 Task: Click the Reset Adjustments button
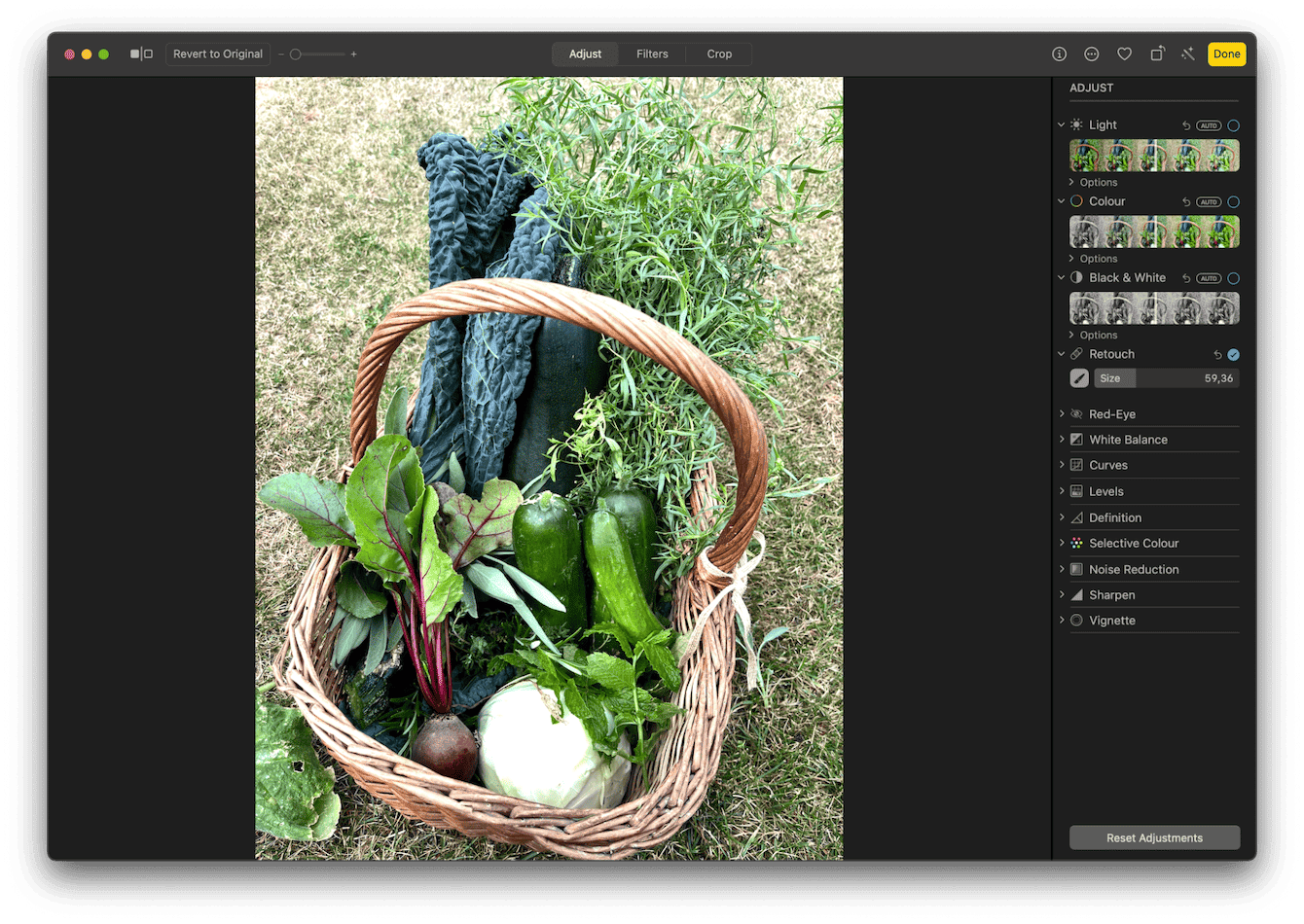[1154, 837]
